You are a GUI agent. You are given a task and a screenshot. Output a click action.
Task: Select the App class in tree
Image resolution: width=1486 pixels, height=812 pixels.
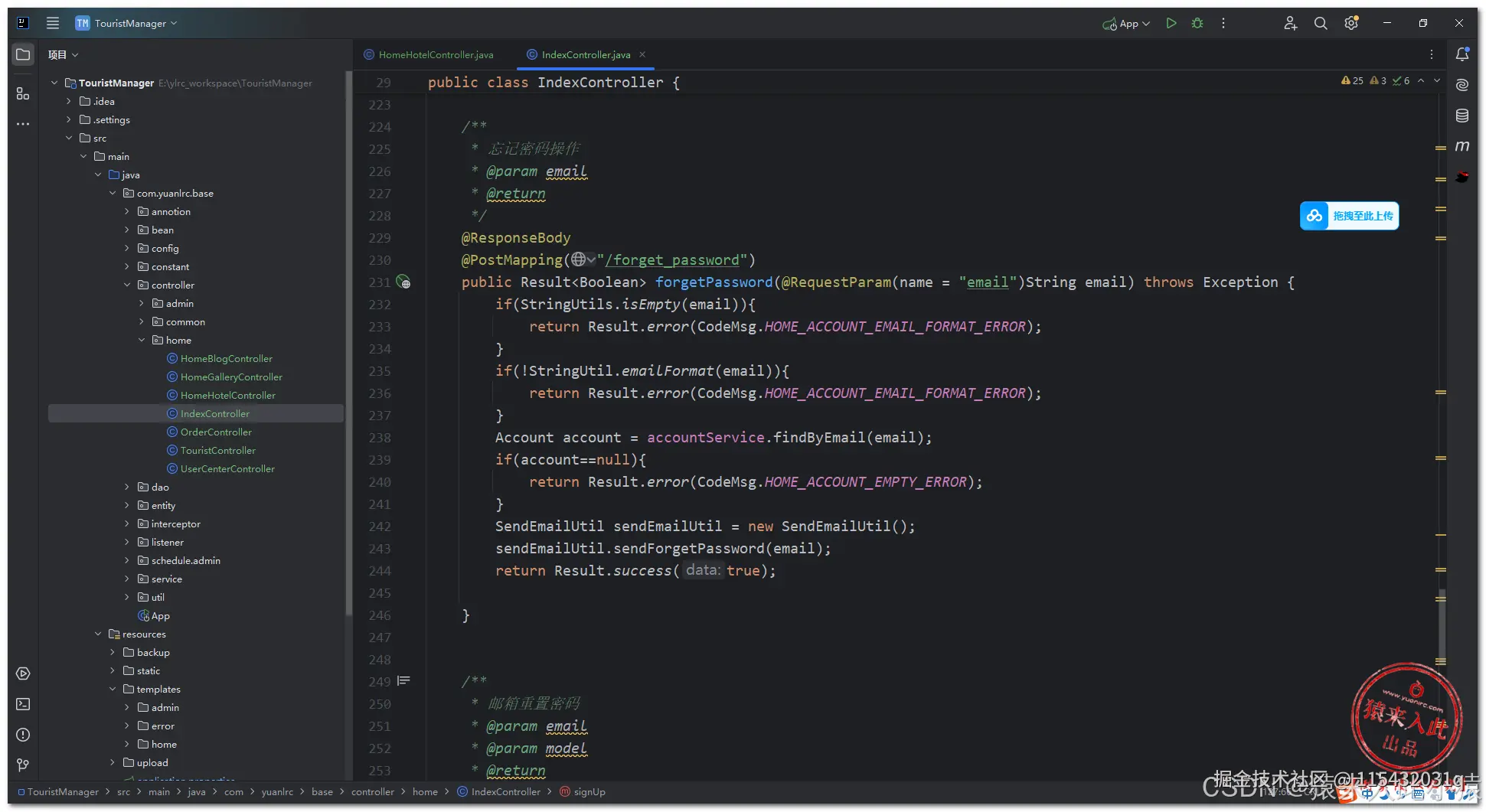tap(154, 615)
